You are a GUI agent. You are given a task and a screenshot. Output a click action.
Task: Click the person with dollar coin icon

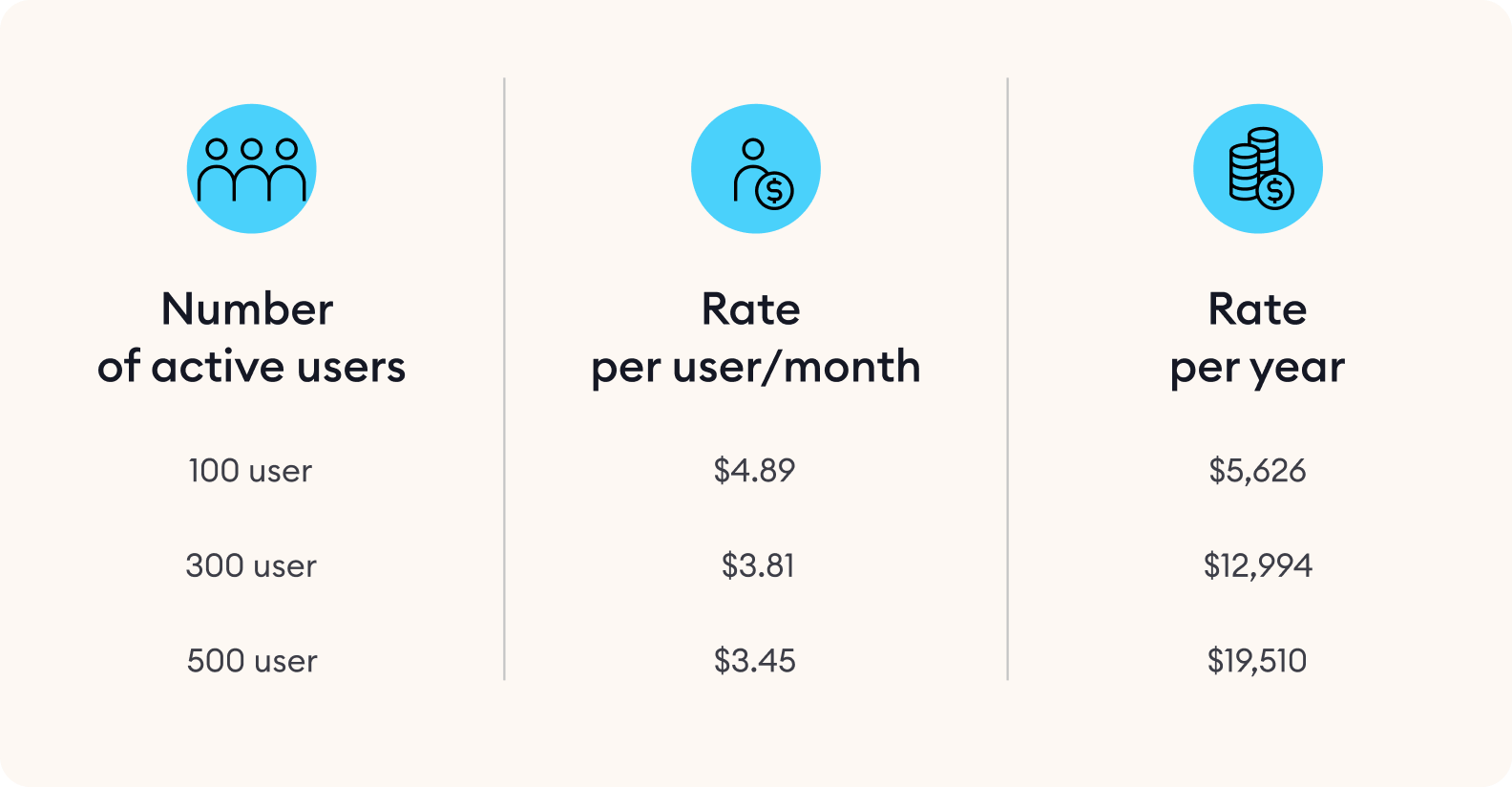point(756,169)
